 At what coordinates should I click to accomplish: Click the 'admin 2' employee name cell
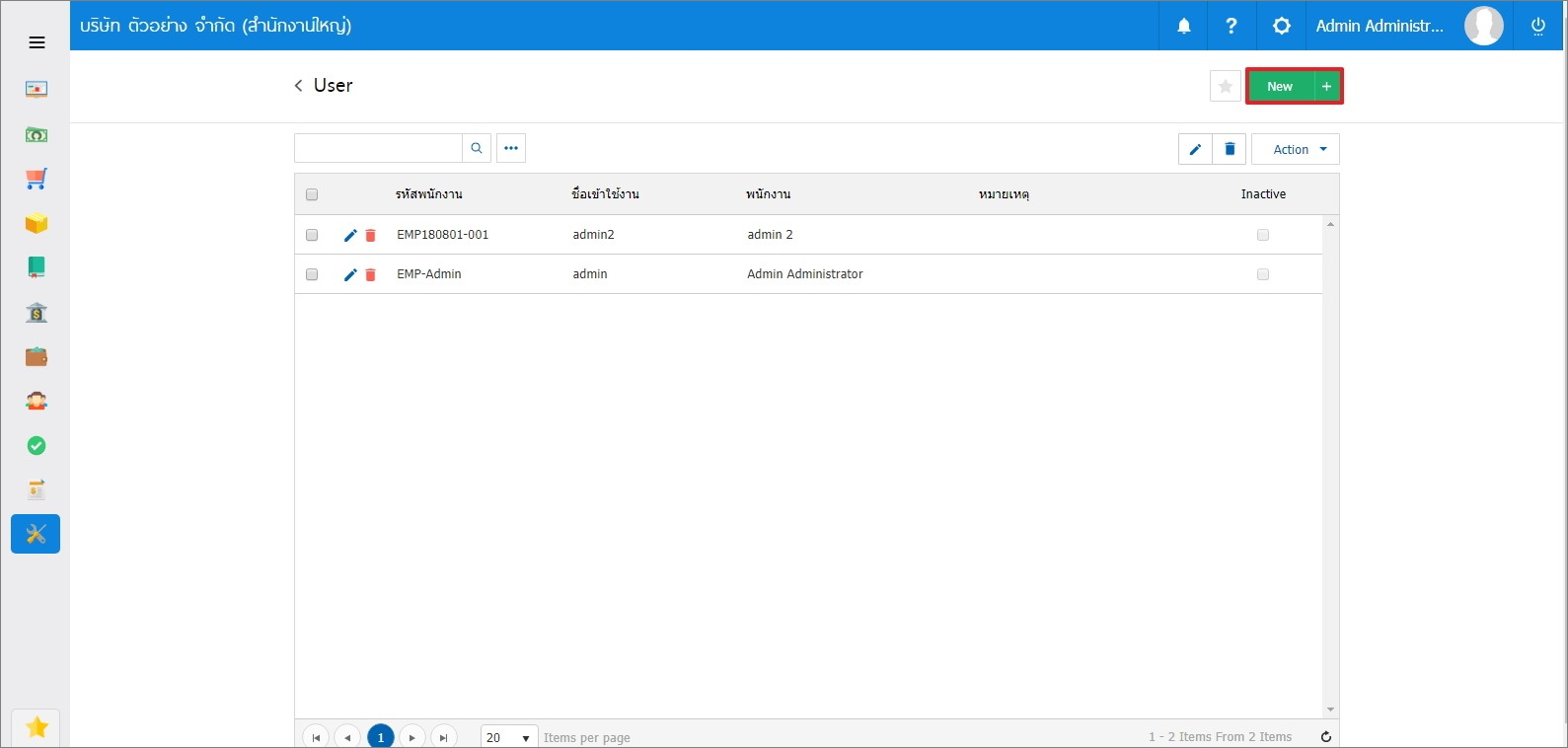point(770,235)
